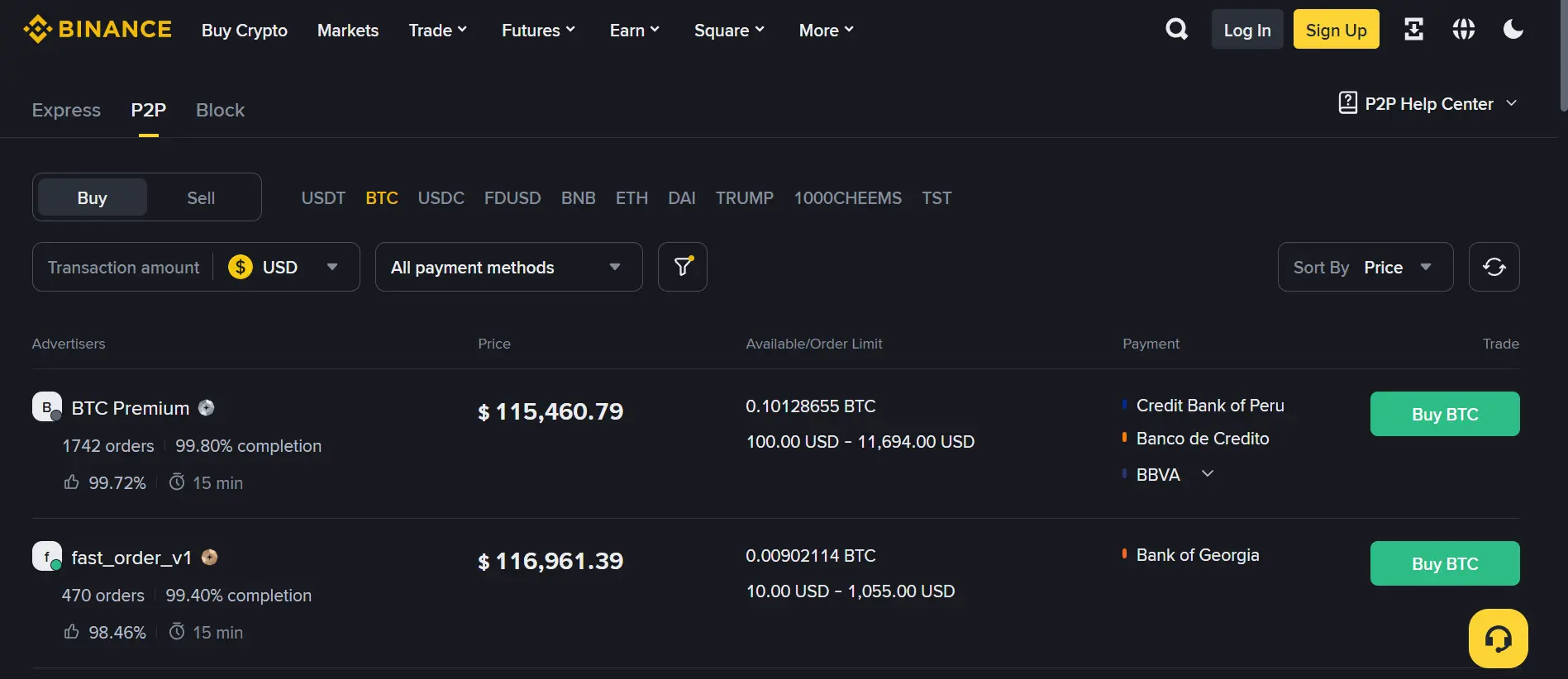Screen dimensions: 1568x679
Task: Toggle dark mode moon icon
Action: (1513, 30)
